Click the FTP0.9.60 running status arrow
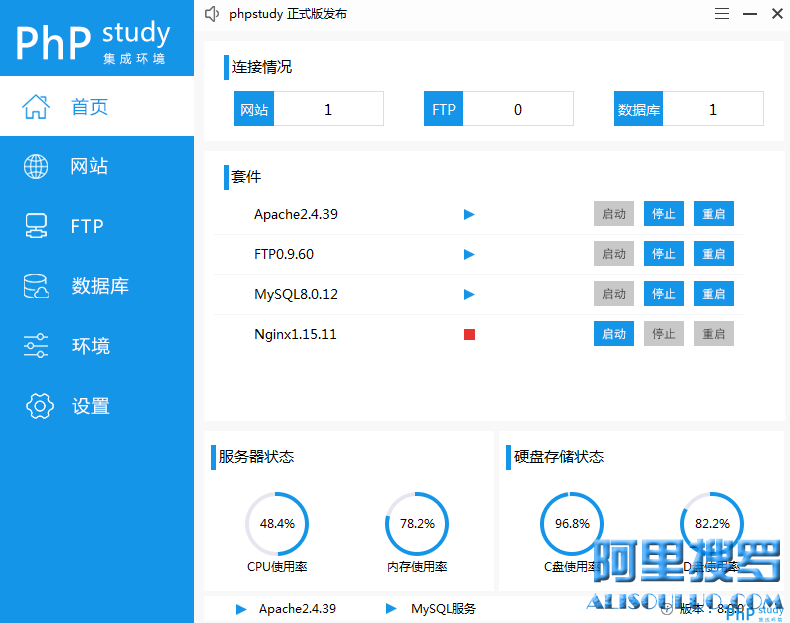Viewport: 790px width, 623px height. [469, 254]
